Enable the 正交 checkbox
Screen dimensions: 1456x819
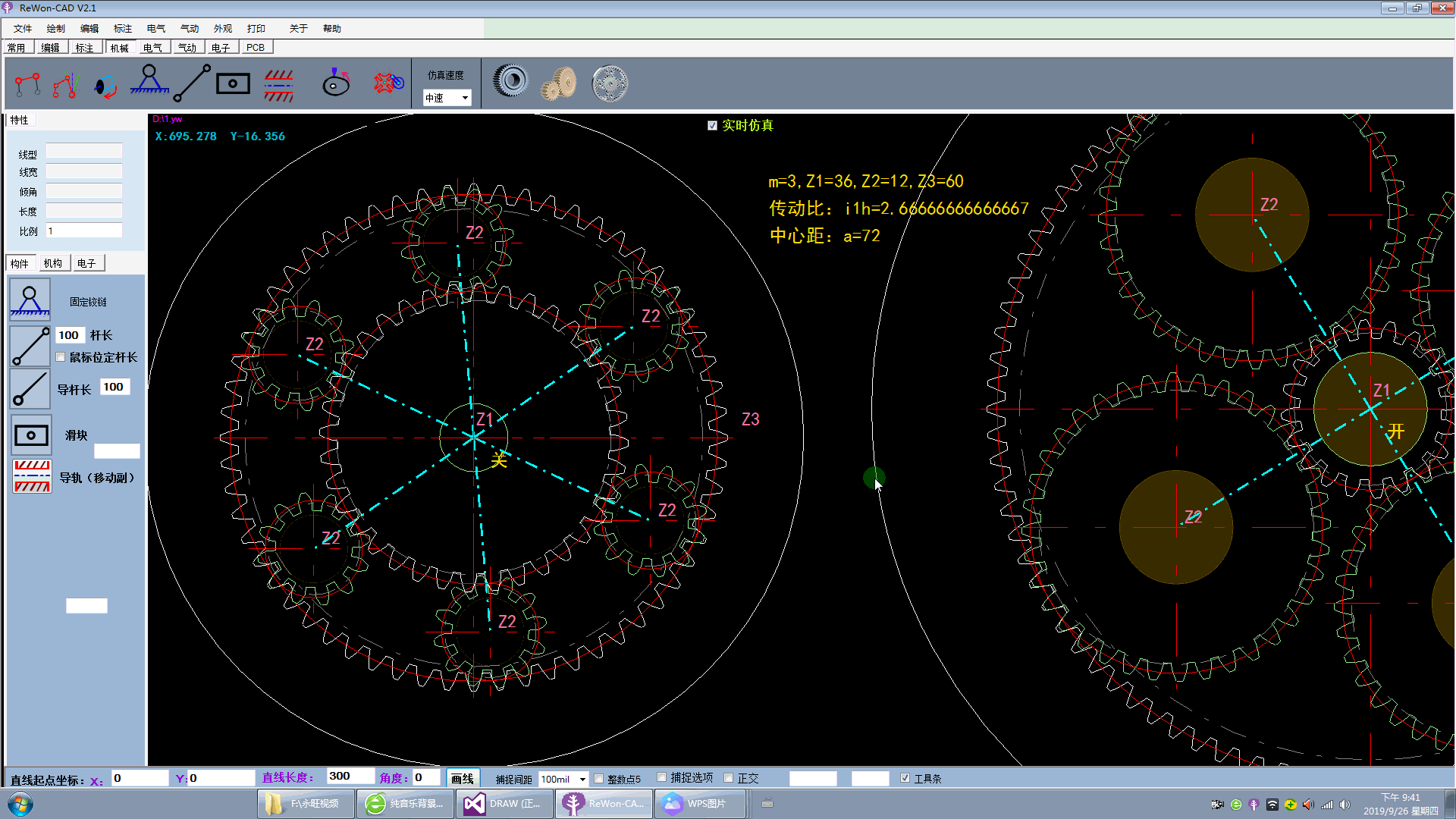(x=729, y=778)
